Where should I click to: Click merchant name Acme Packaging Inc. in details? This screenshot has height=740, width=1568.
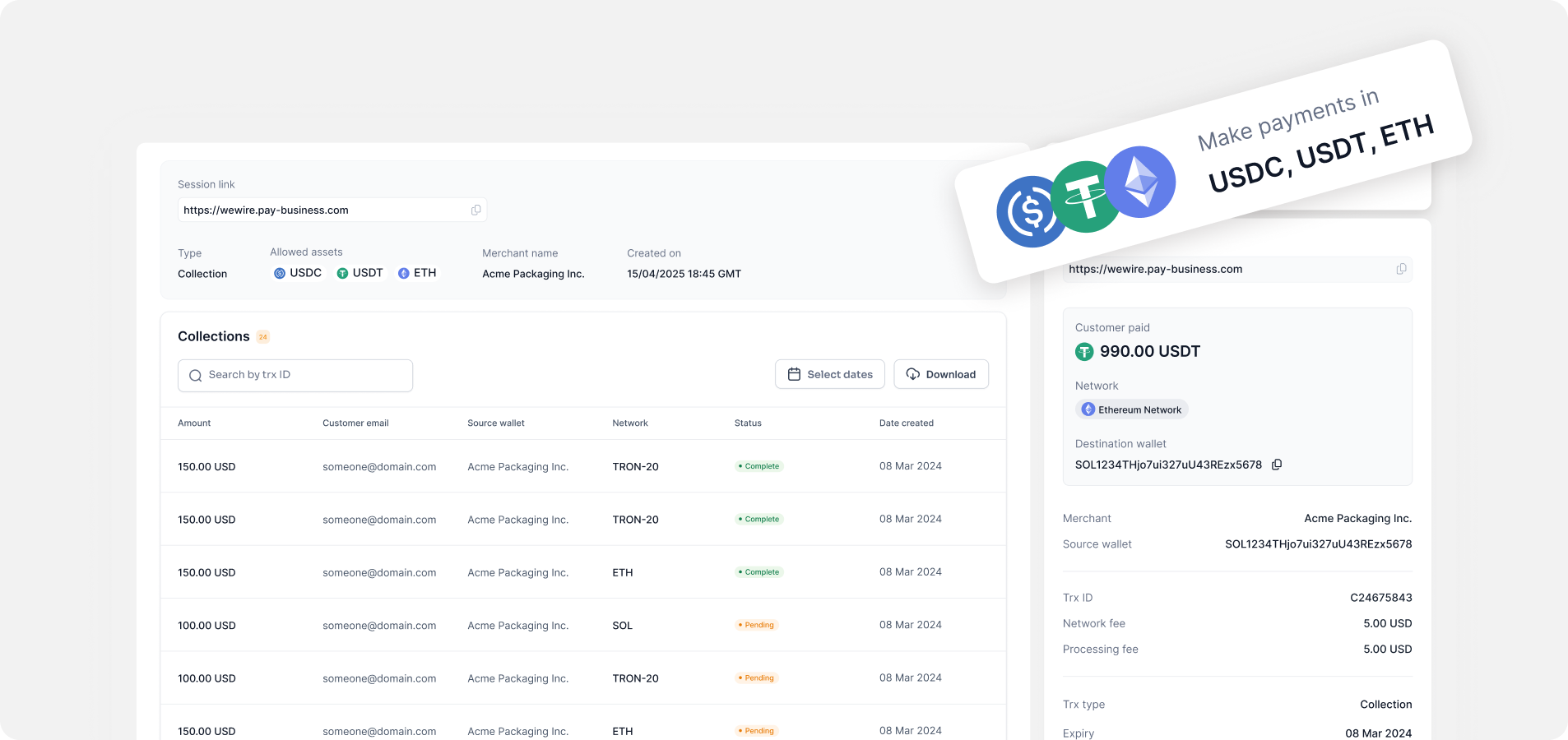tap(1358, 519)
